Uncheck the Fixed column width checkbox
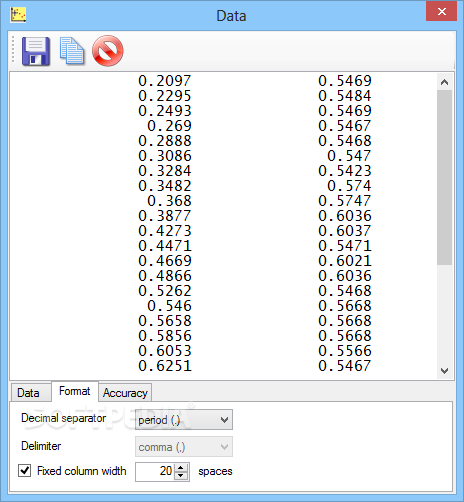 click(24, 471)
